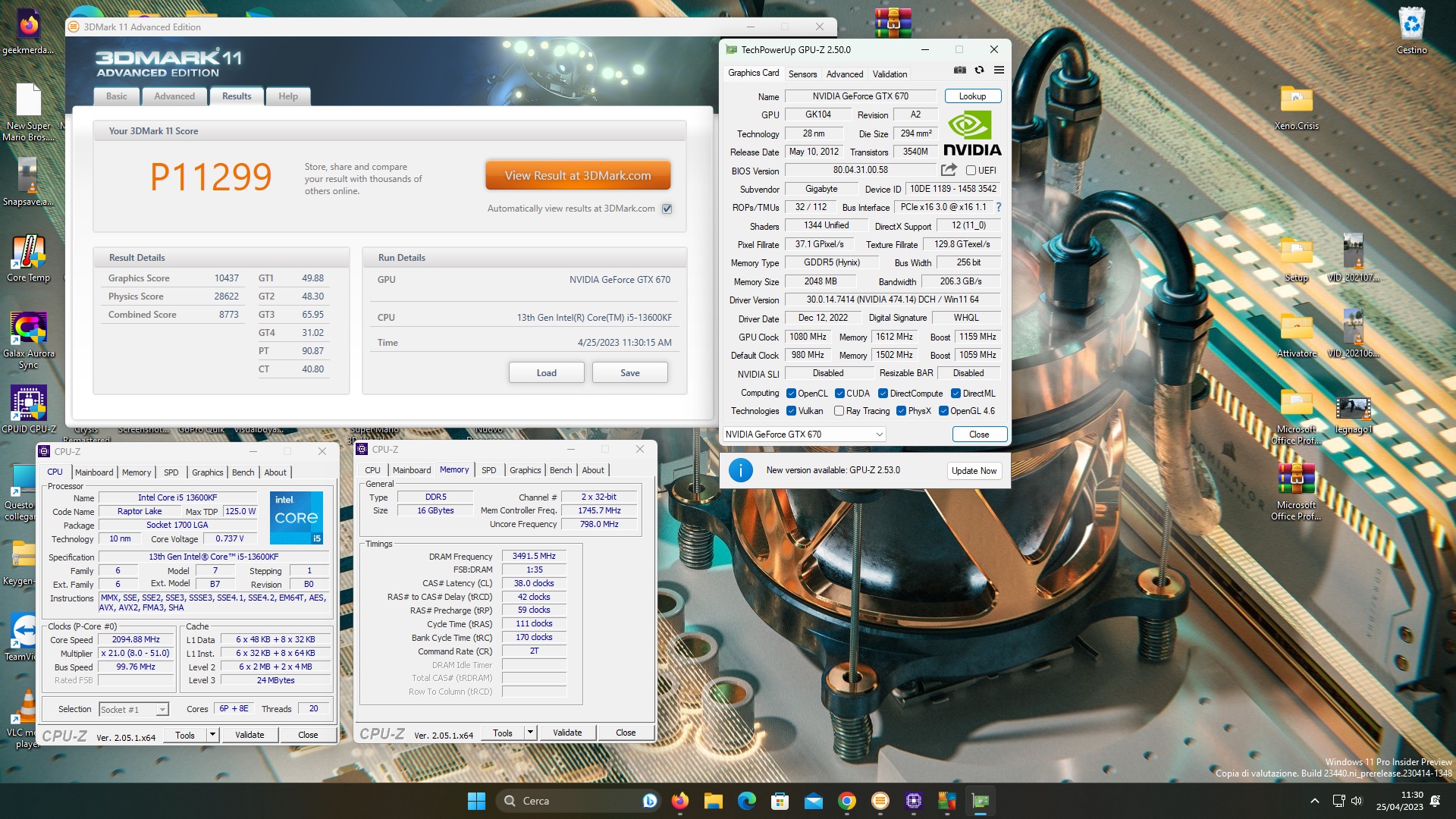Image resolution: width=1456 pixels, height=819 pixels.
Task: Uncheck automatically view results at 3DMark.com
Action: [667, 209]
